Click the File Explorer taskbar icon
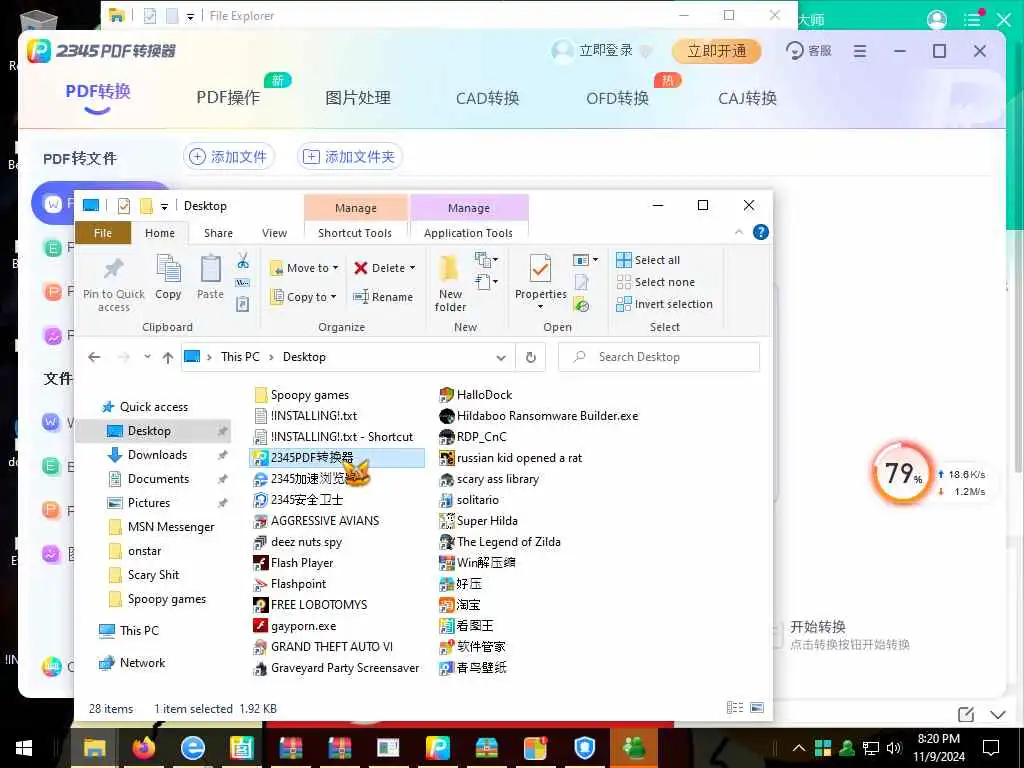Screen dimensions: 1024x768 95,748
